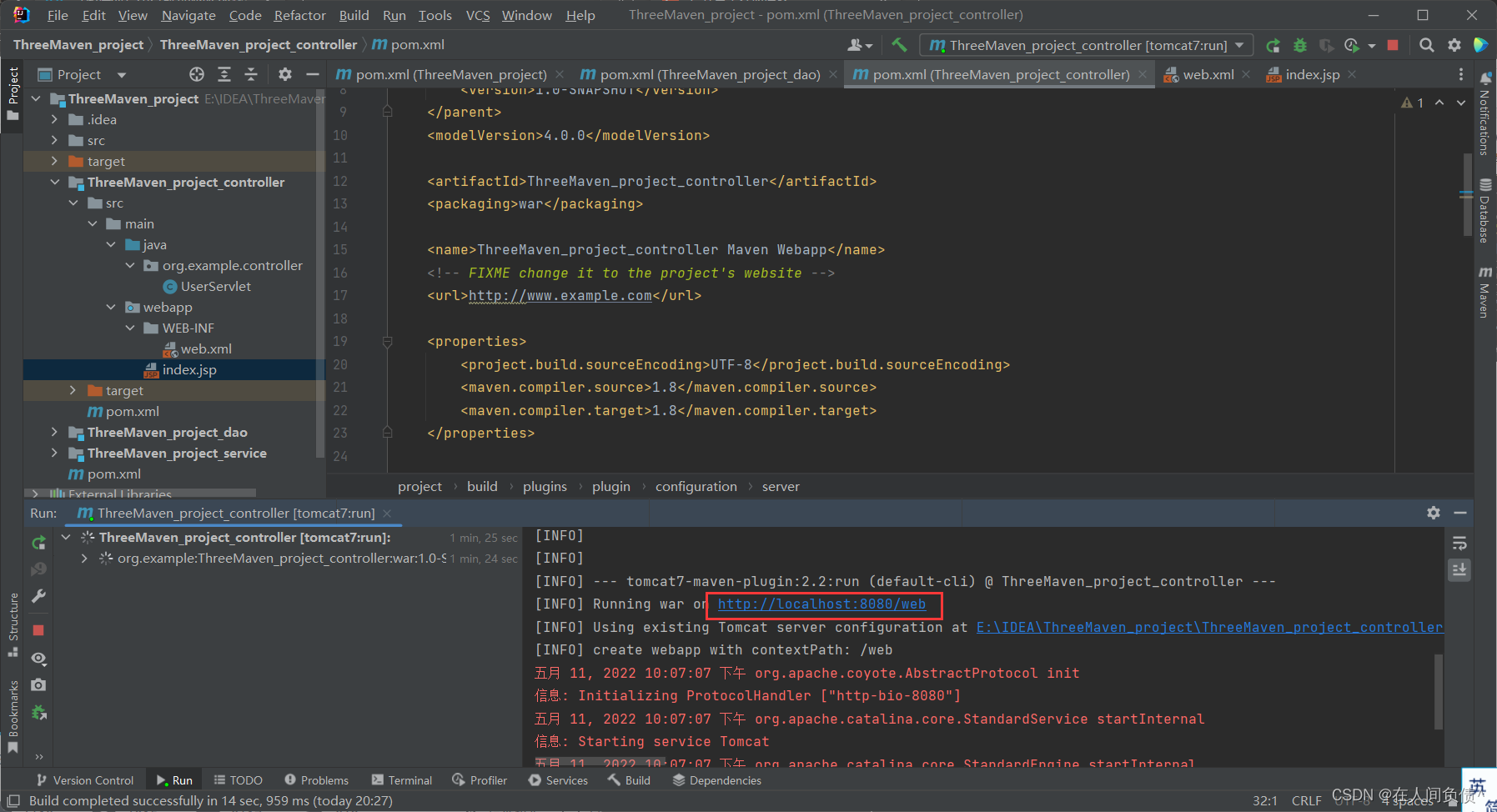Click the Select Opened File target icon
The image size is (1497, 812).
(197, 74)
